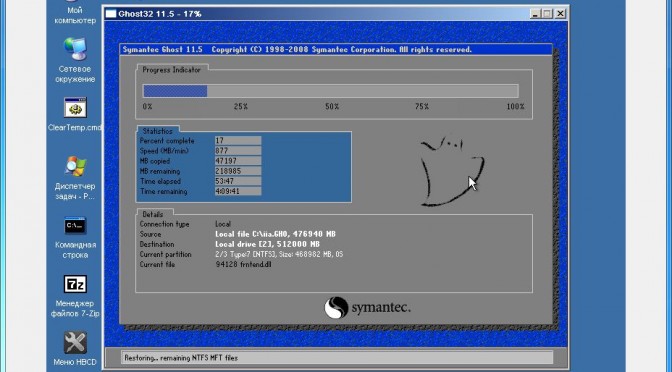
Task: Open the Сетевое окружение desktop icon
Action: (x=75, y=60)
